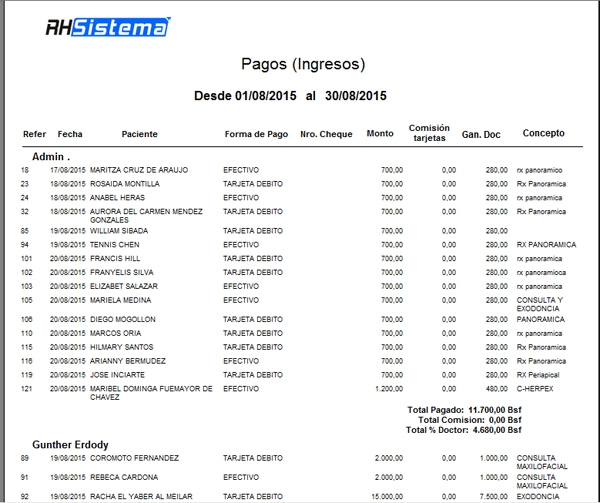The width and height of the screenshot is (600, 503).
Task: Select the 'Pagos (Ingresos)' report title
Action: (x=303, y=64)
